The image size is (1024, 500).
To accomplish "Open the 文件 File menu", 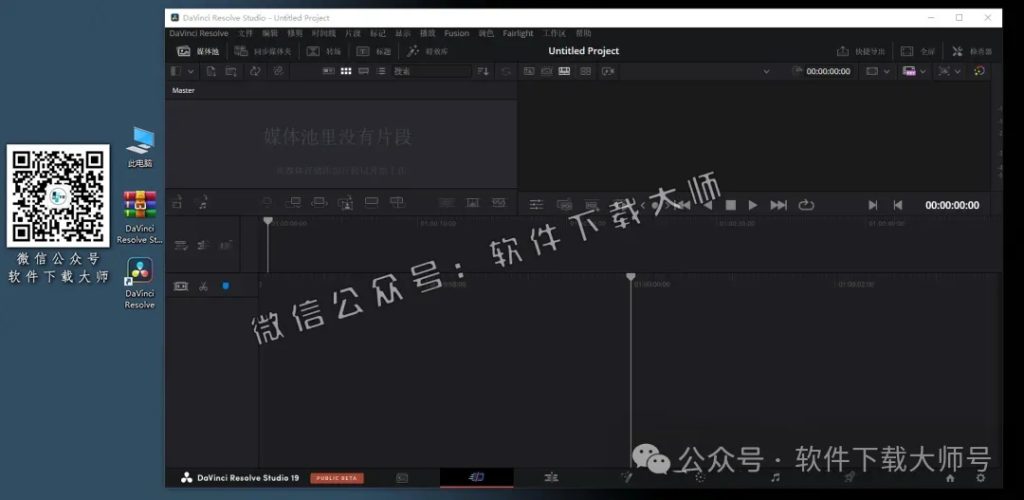I will tap(245, 33).
